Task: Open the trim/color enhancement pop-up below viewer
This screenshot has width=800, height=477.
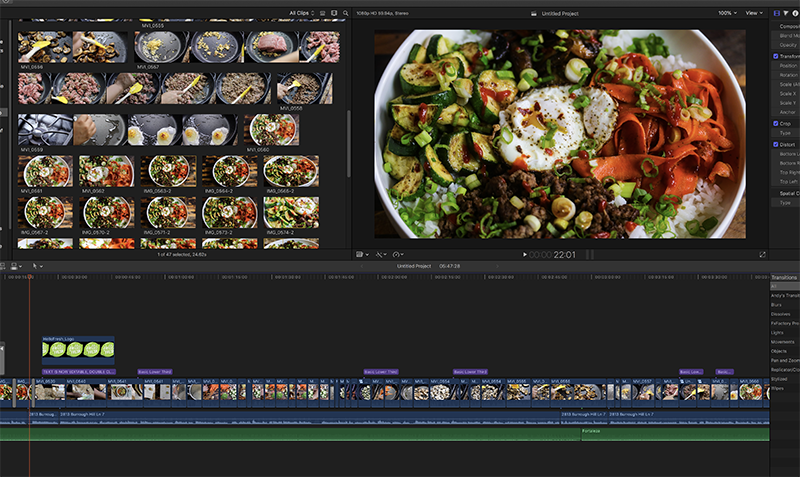Action: (381, 254)
